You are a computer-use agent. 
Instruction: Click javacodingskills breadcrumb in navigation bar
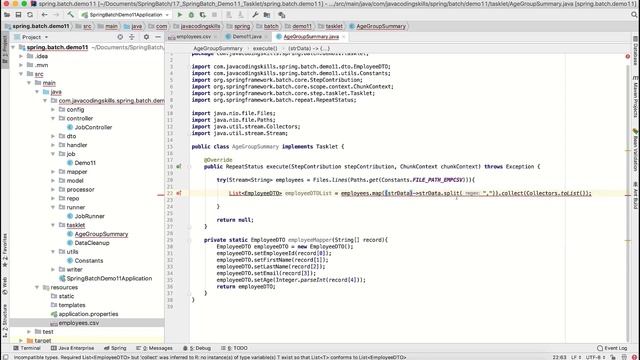pos(200,26)
